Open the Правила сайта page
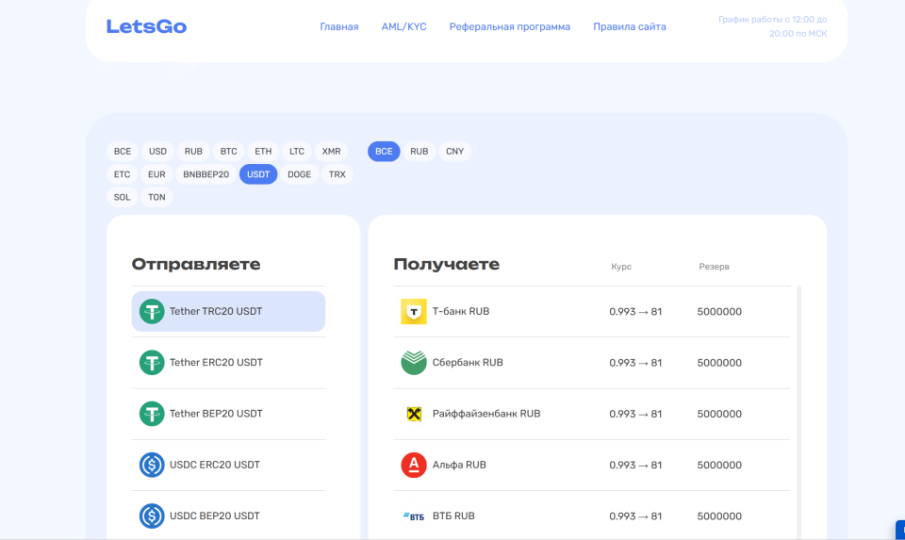Viewport: 905px width, 540px height. tap(629, 27)
